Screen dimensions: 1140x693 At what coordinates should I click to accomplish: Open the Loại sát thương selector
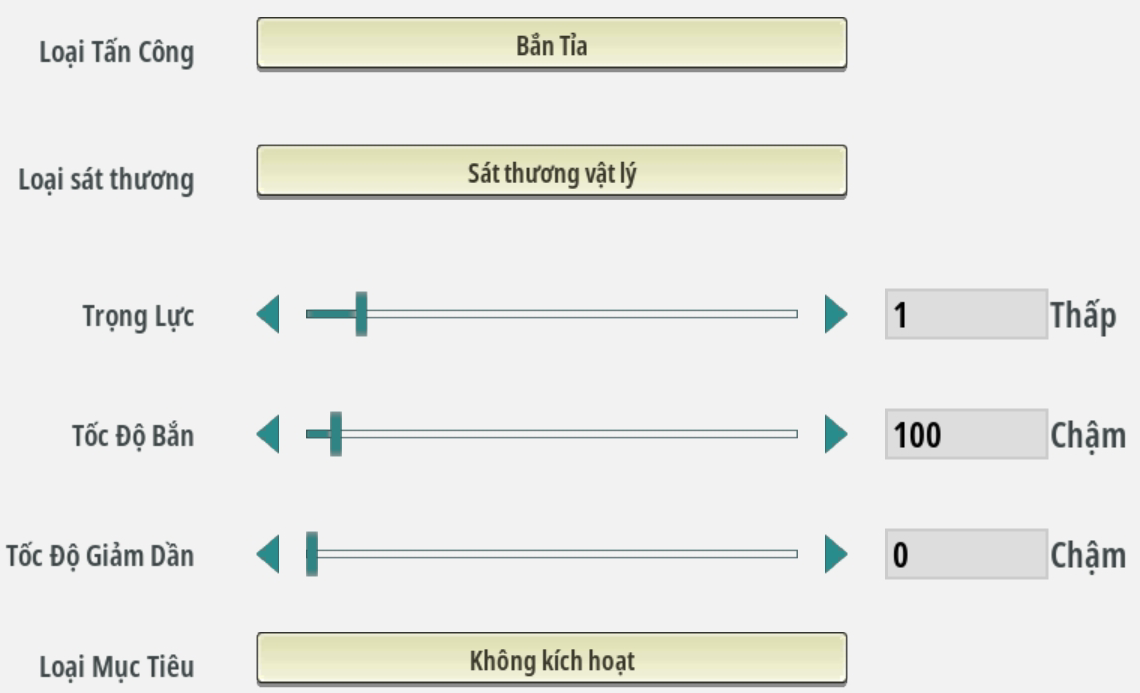click(551, 172)
